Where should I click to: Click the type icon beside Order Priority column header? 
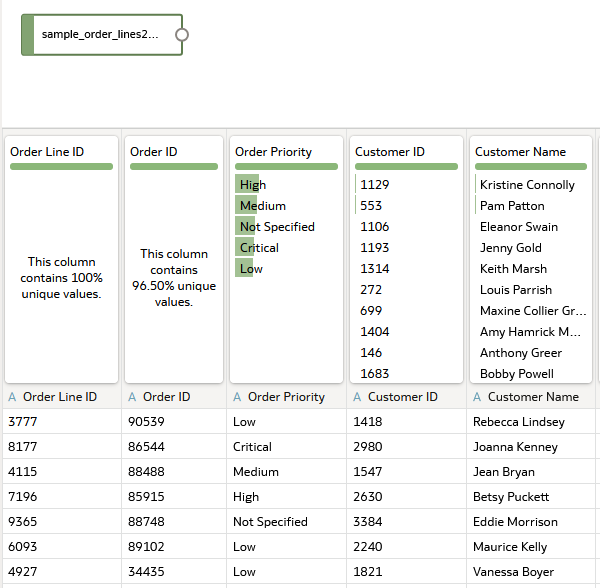point(237,397)
